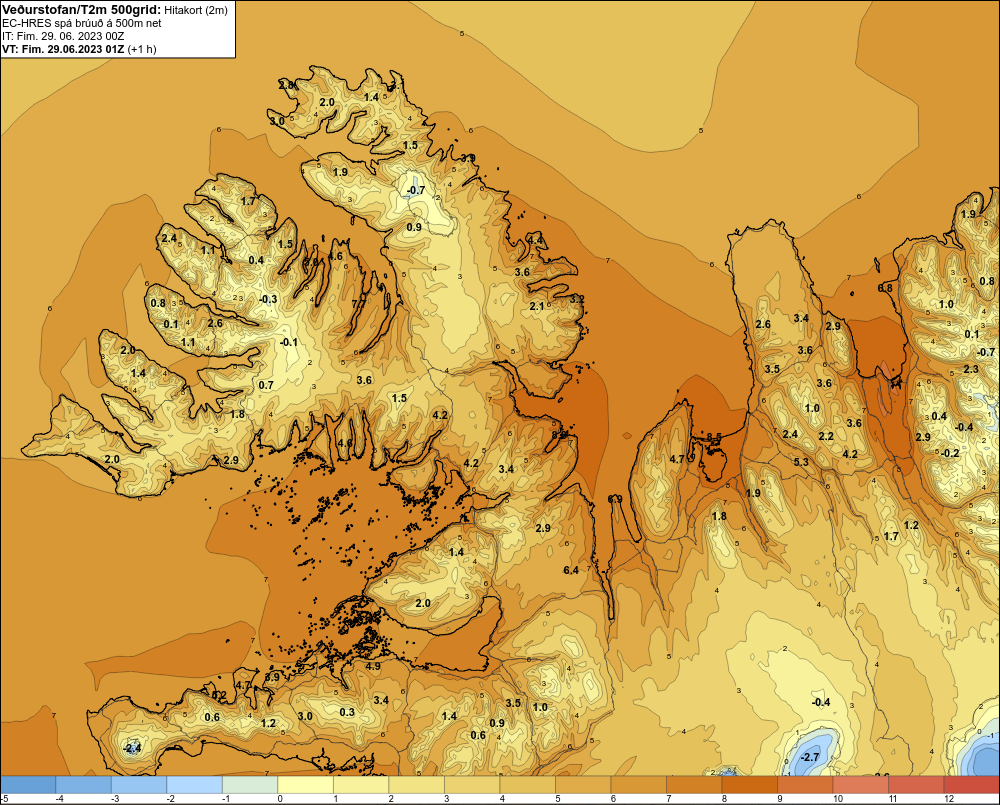Screen dimensions: 1000x805
Task: Select legend swatch between 4 and 5
Action: pos(527,785)
